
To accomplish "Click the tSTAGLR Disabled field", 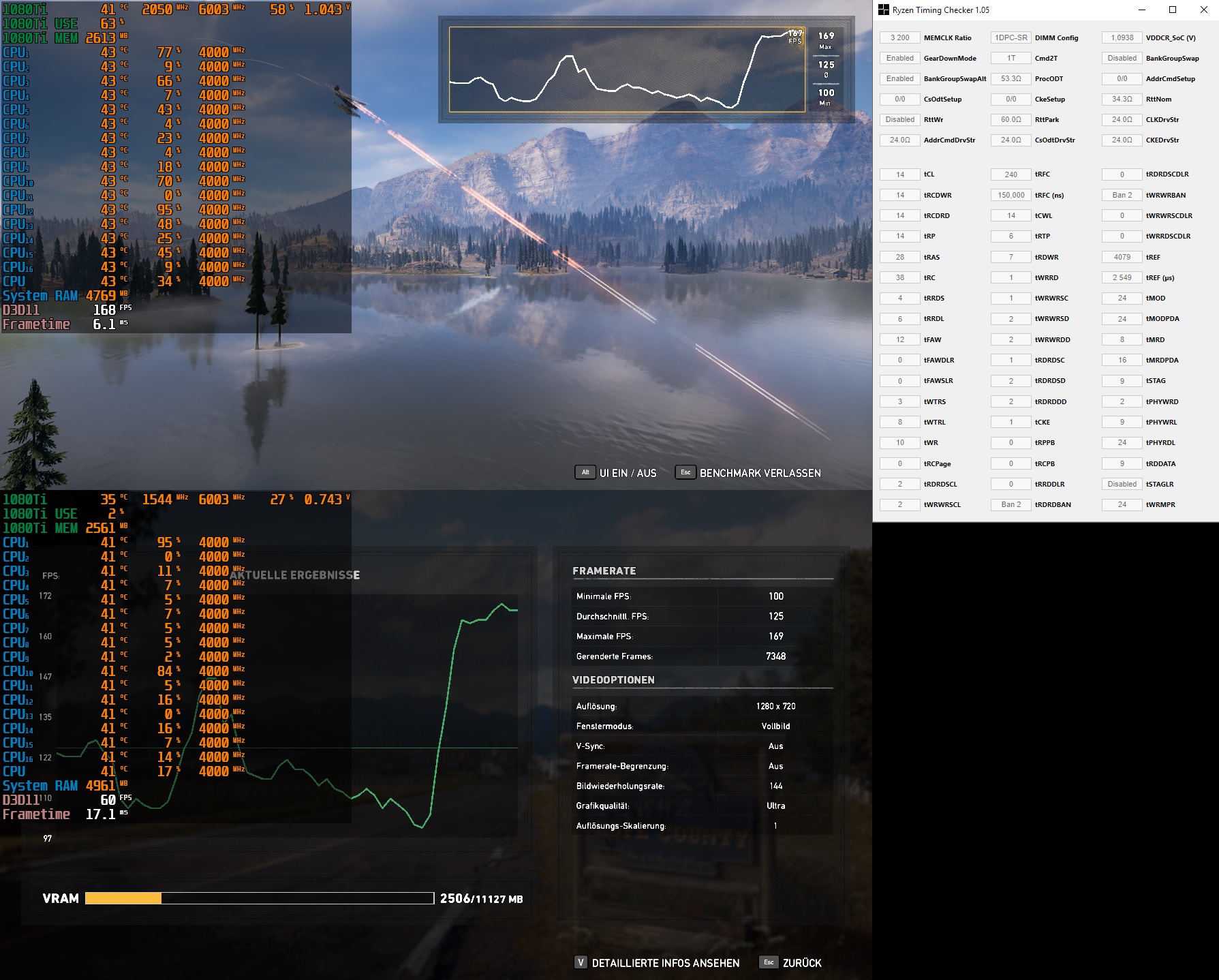I will (x=1122, y=484).
